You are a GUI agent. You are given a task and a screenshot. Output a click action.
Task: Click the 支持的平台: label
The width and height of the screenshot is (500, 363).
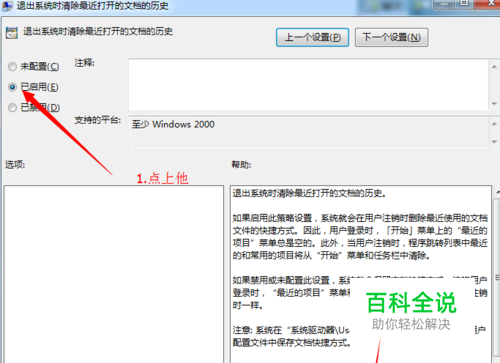pos(97,120)
